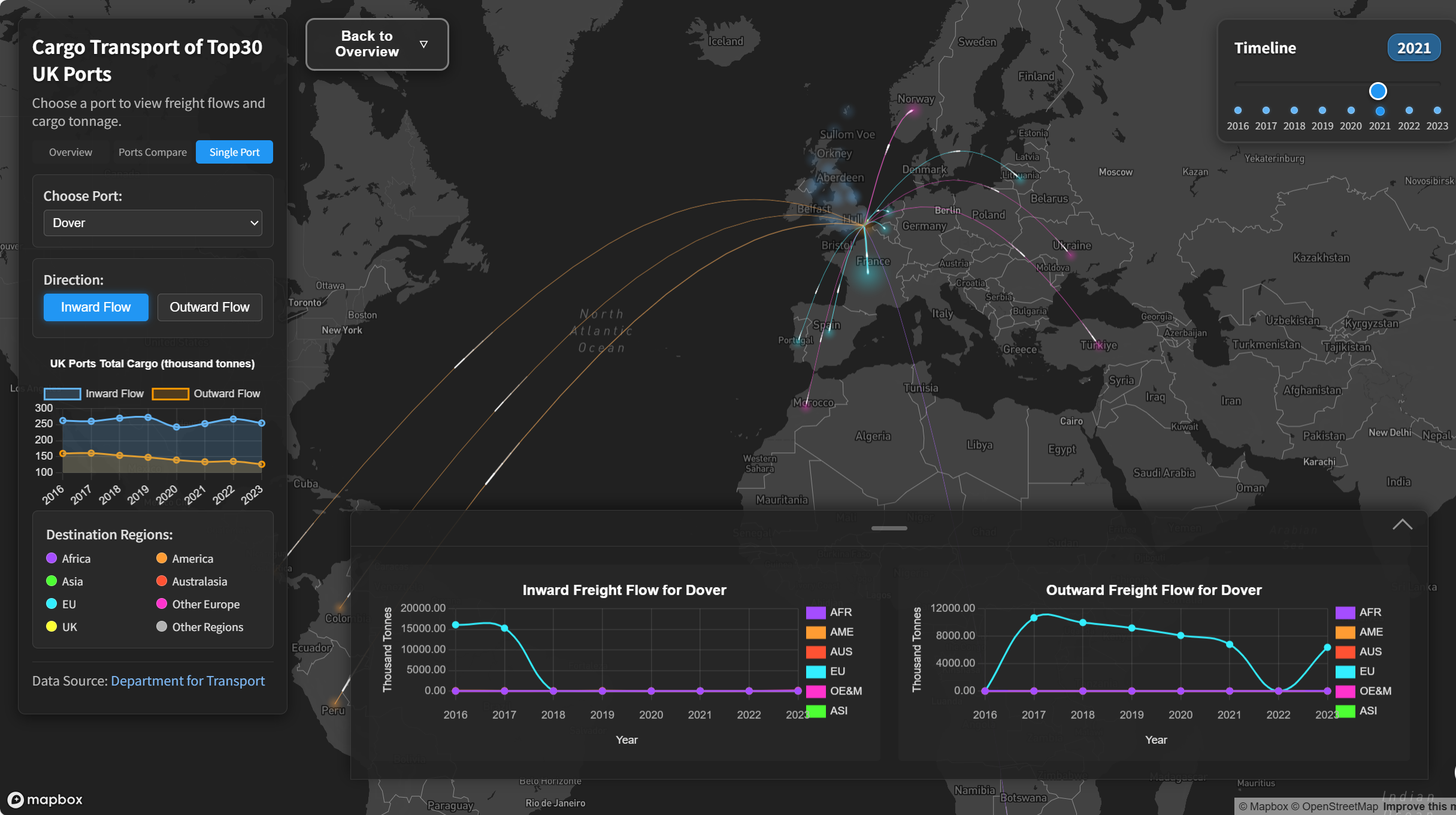The width and height of the screenshot is (1456, 815).
Task: Click the Africa purple legend dot
Action: pyautogui.click(x=50, y=557)
